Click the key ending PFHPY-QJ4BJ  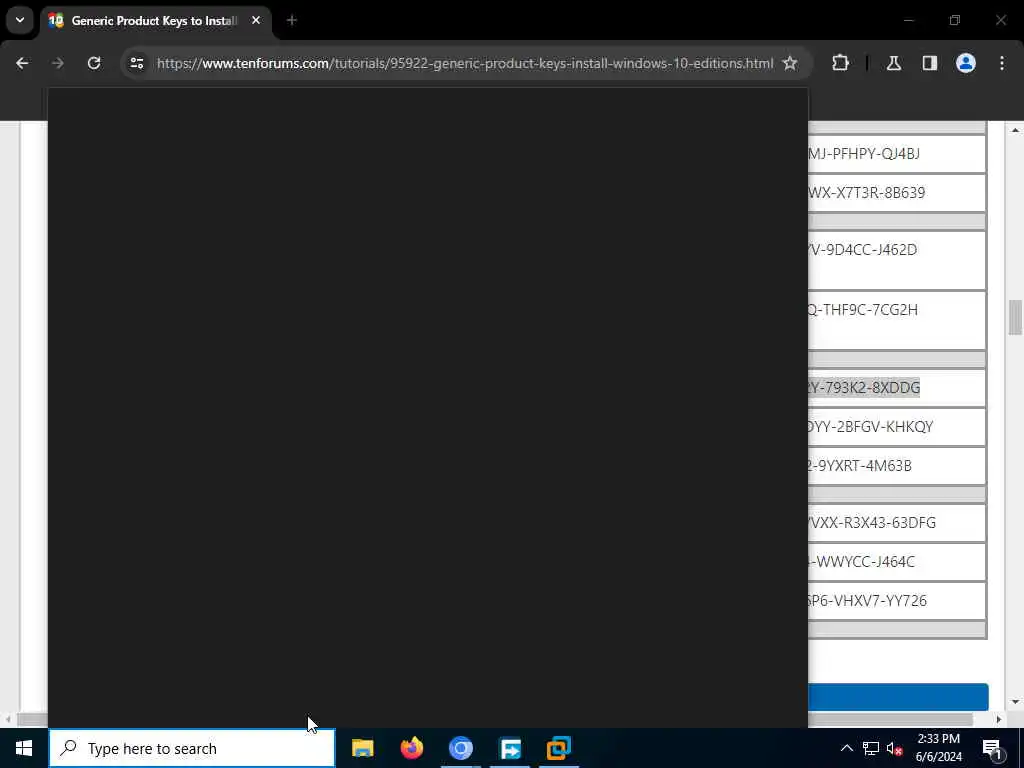coord(864,154)
